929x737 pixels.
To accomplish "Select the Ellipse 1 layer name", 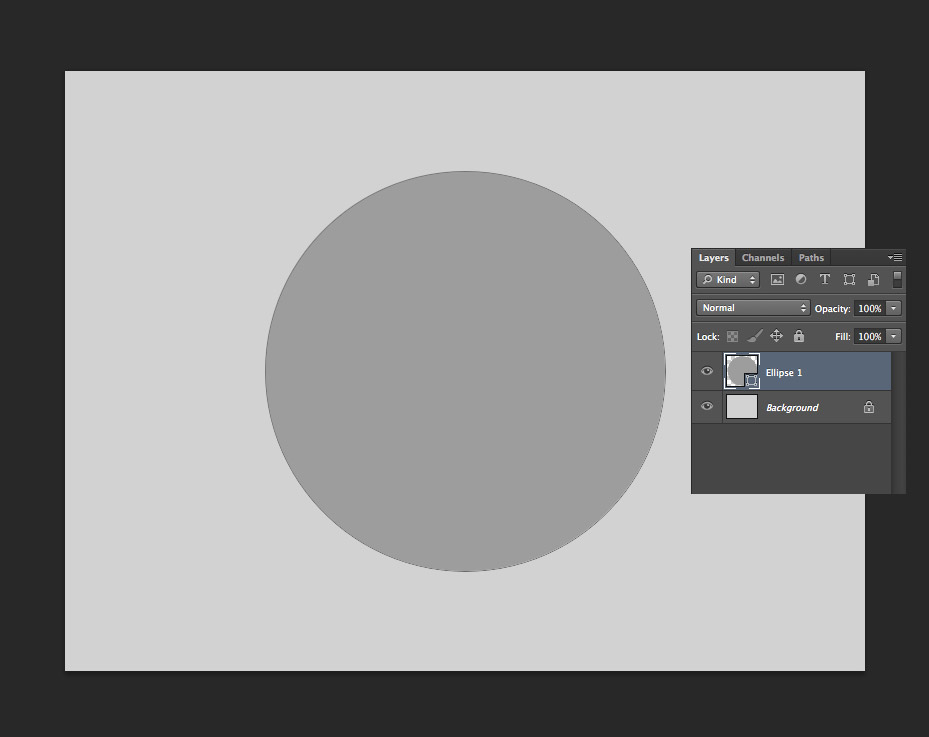I will coord(783,373).
